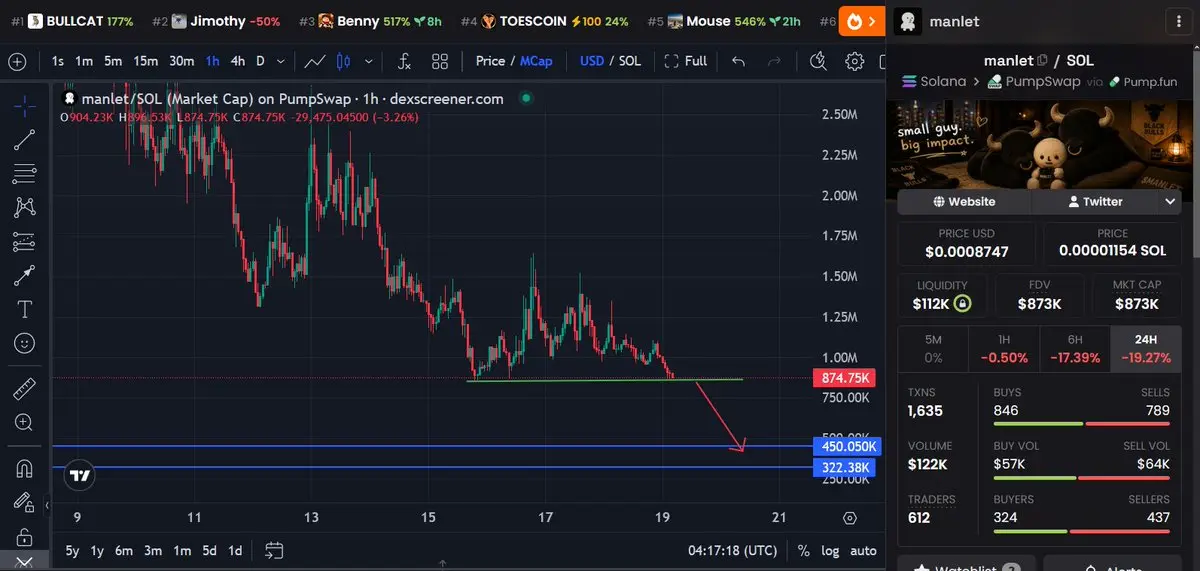This screenshot has height=571, width=1200.
Task: Open the indicators fx menu
Action: (x=404, y=61)
